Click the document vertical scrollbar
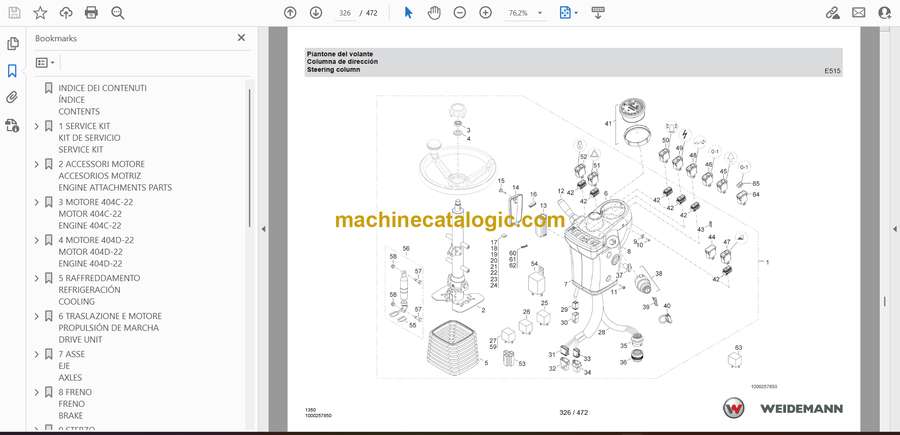The image size is (900, 435). click(885, 301)
